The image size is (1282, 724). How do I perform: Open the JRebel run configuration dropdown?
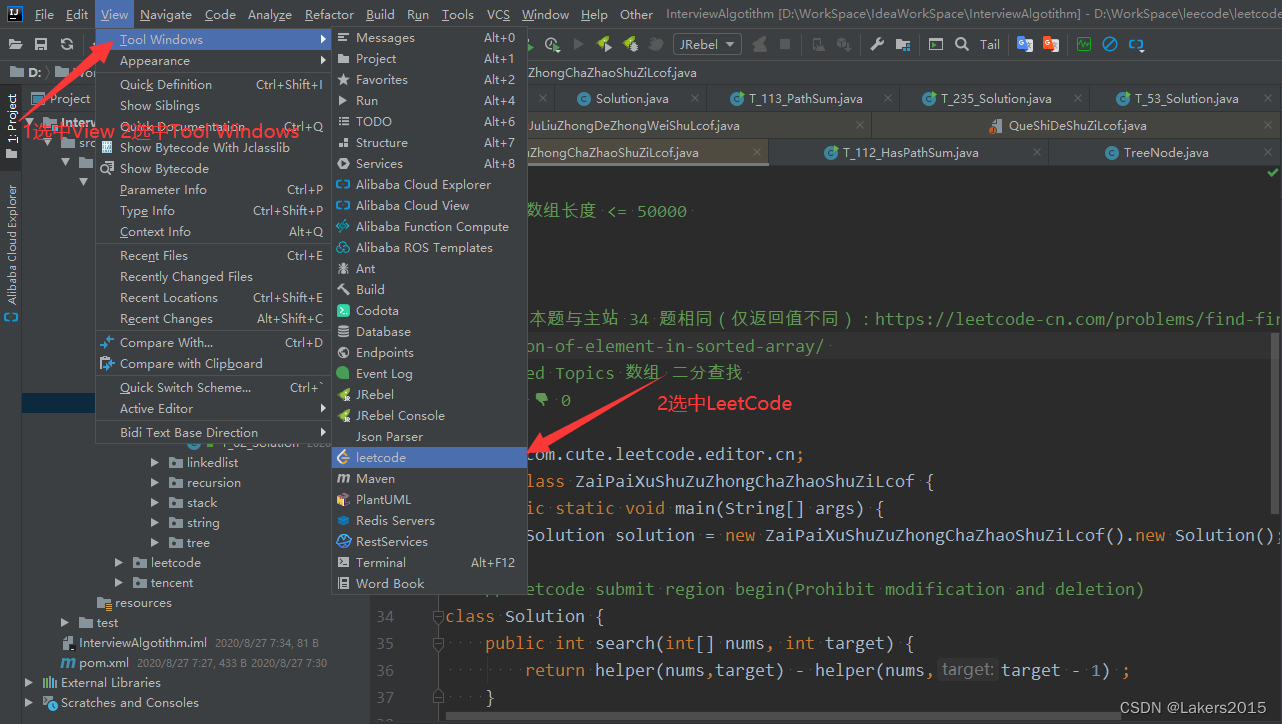tap(707, 44)
